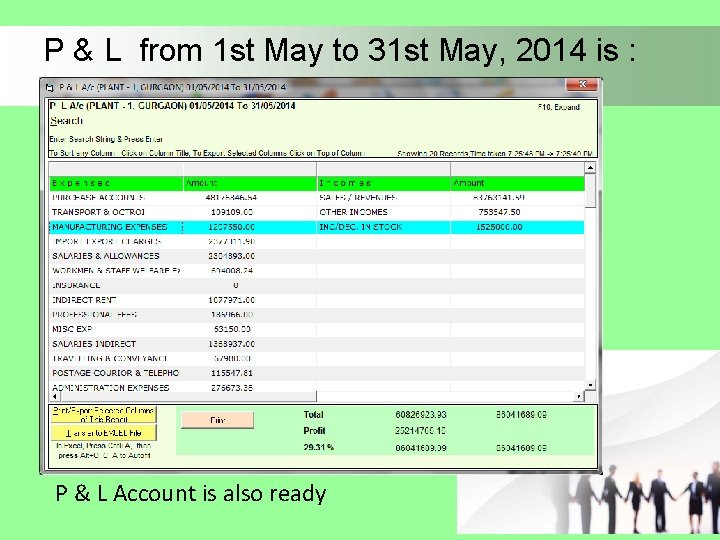This screenshot has width=720, height=540.
Task: Click horizontal scrollbar right arrow
Action: coord(579,396)
